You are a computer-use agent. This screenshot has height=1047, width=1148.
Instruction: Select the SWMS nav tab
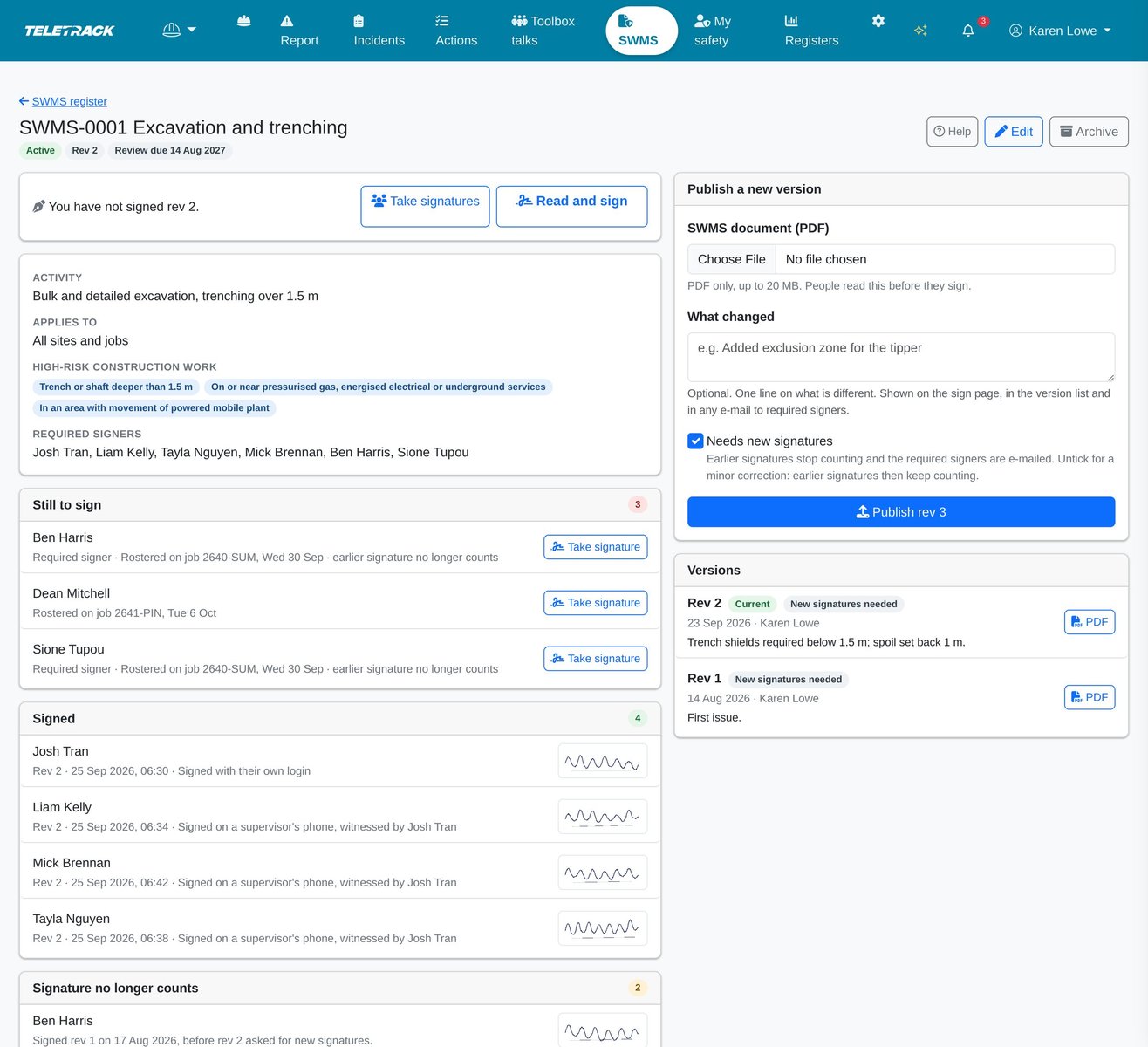[x=641, y=31]
